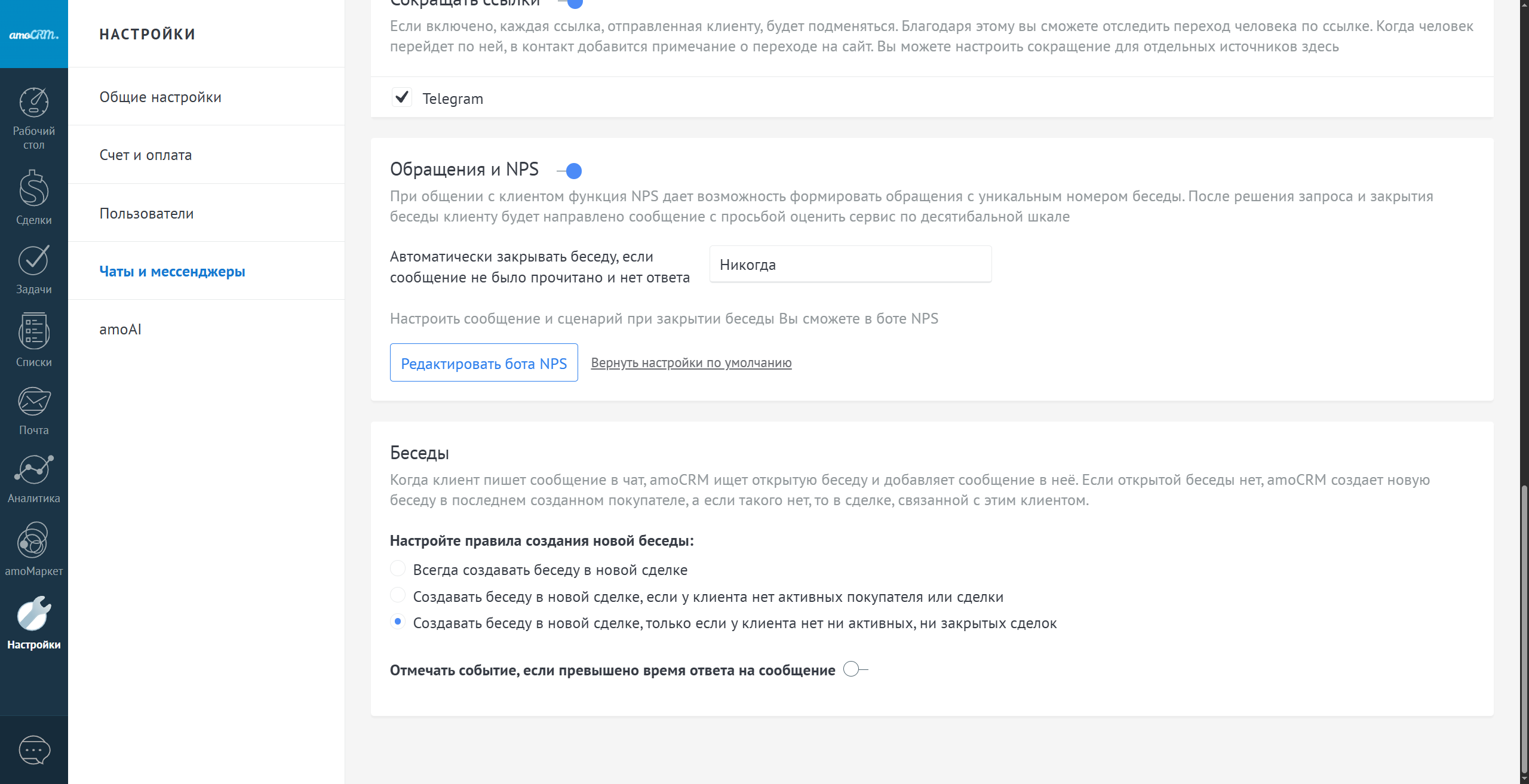Switch to the Пользователи settings section
1529x784 pixels.
click(146, 213)
